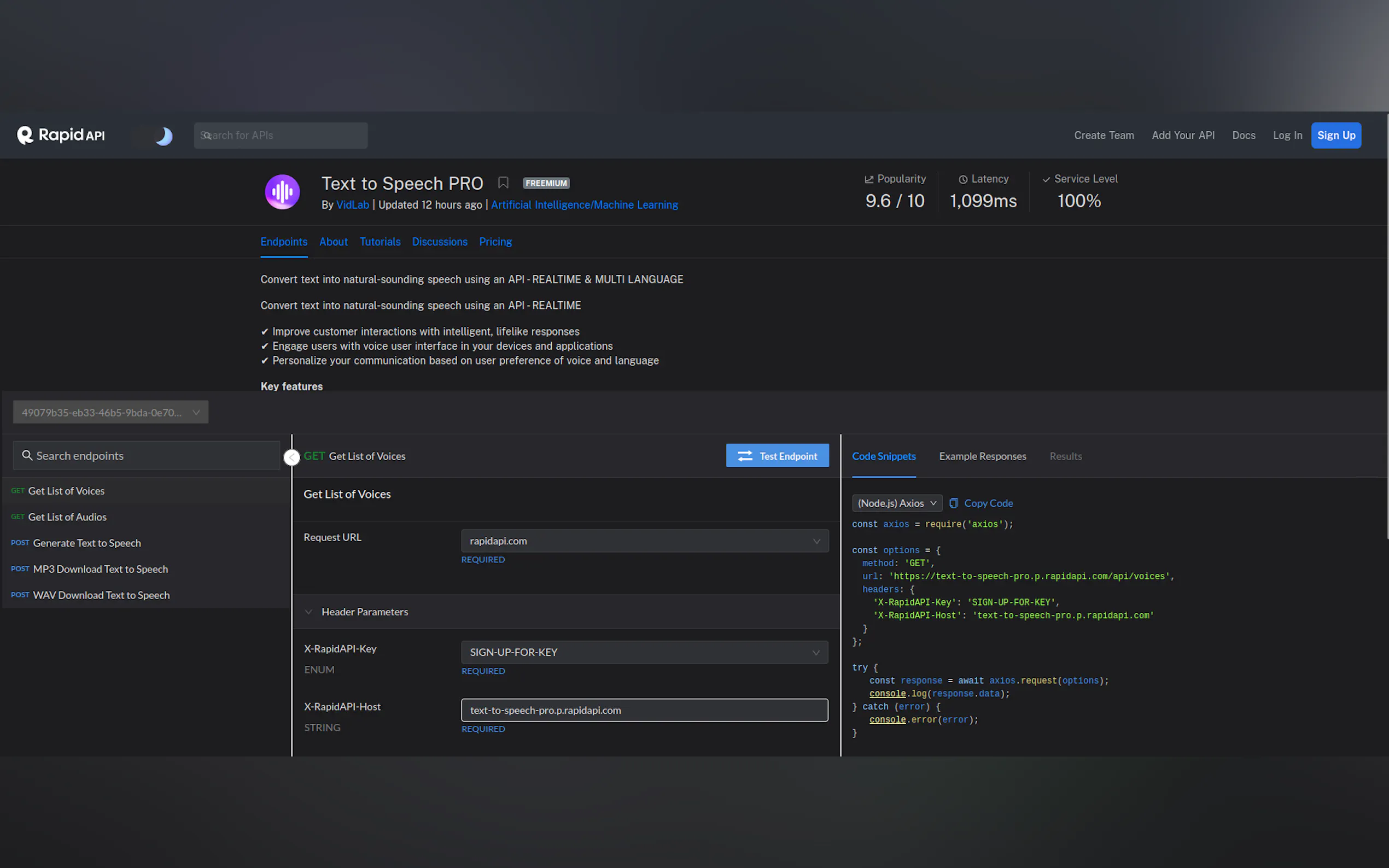Collapse the endpoints sidebar with arrow circle
This screenshot has height=868, width=1389.
tap(291, 458)
